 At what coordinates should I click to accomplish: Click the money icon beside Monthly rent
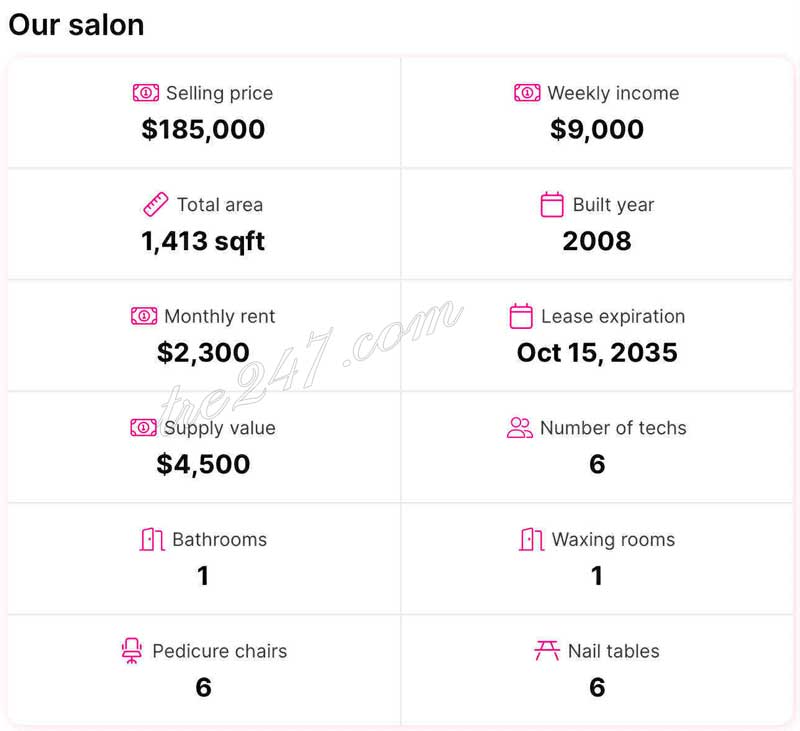coord(144,316)
